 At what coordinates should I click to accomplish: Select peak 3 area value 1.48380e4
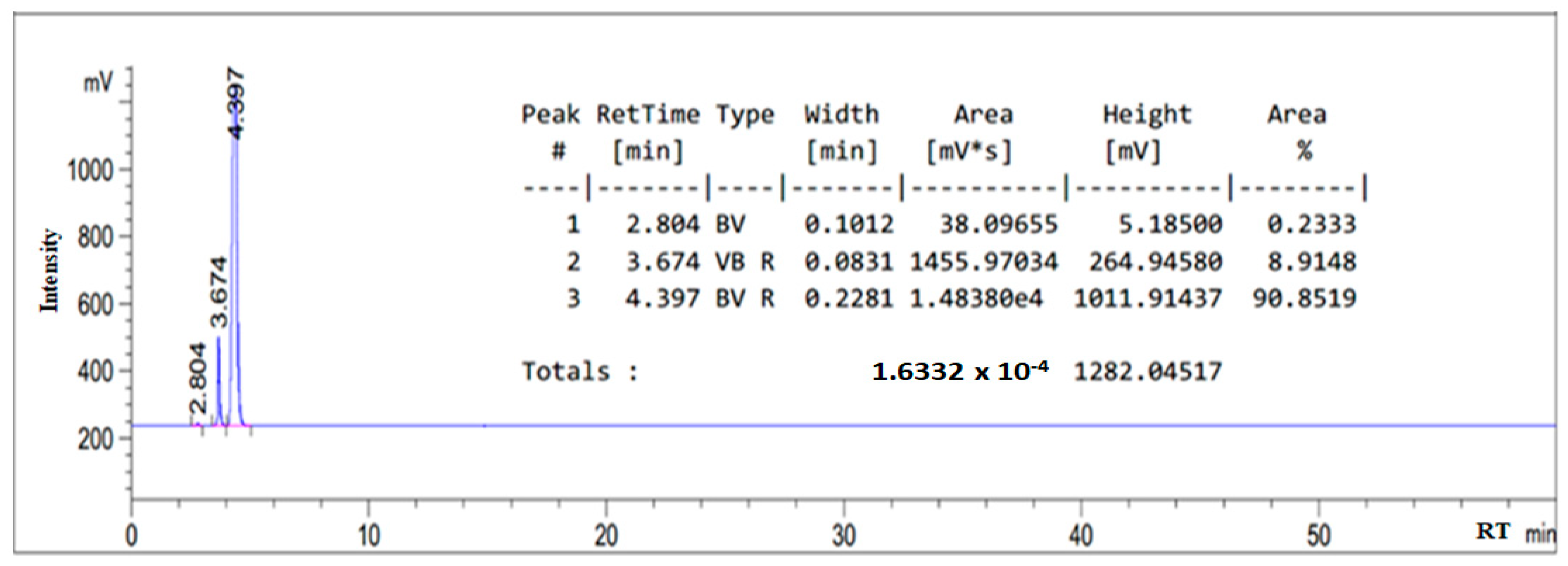click(x=976, y=298)
